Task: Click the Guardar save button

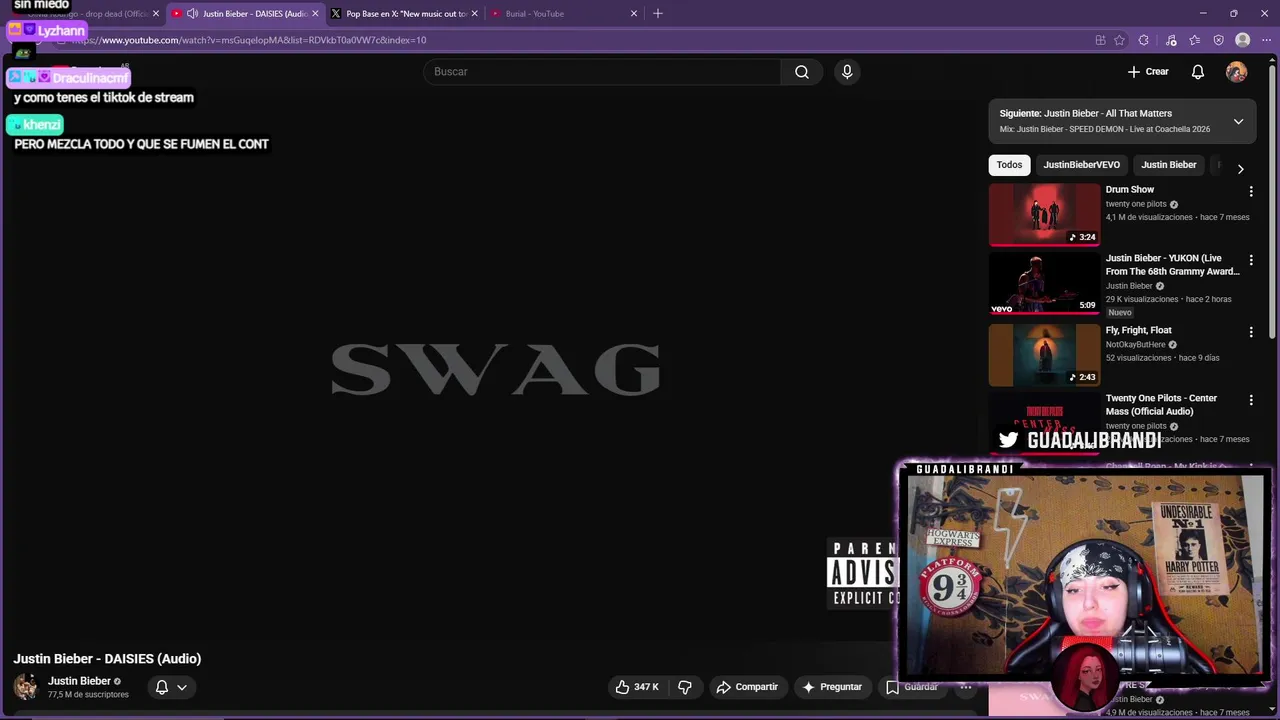Action: point(912,687)
